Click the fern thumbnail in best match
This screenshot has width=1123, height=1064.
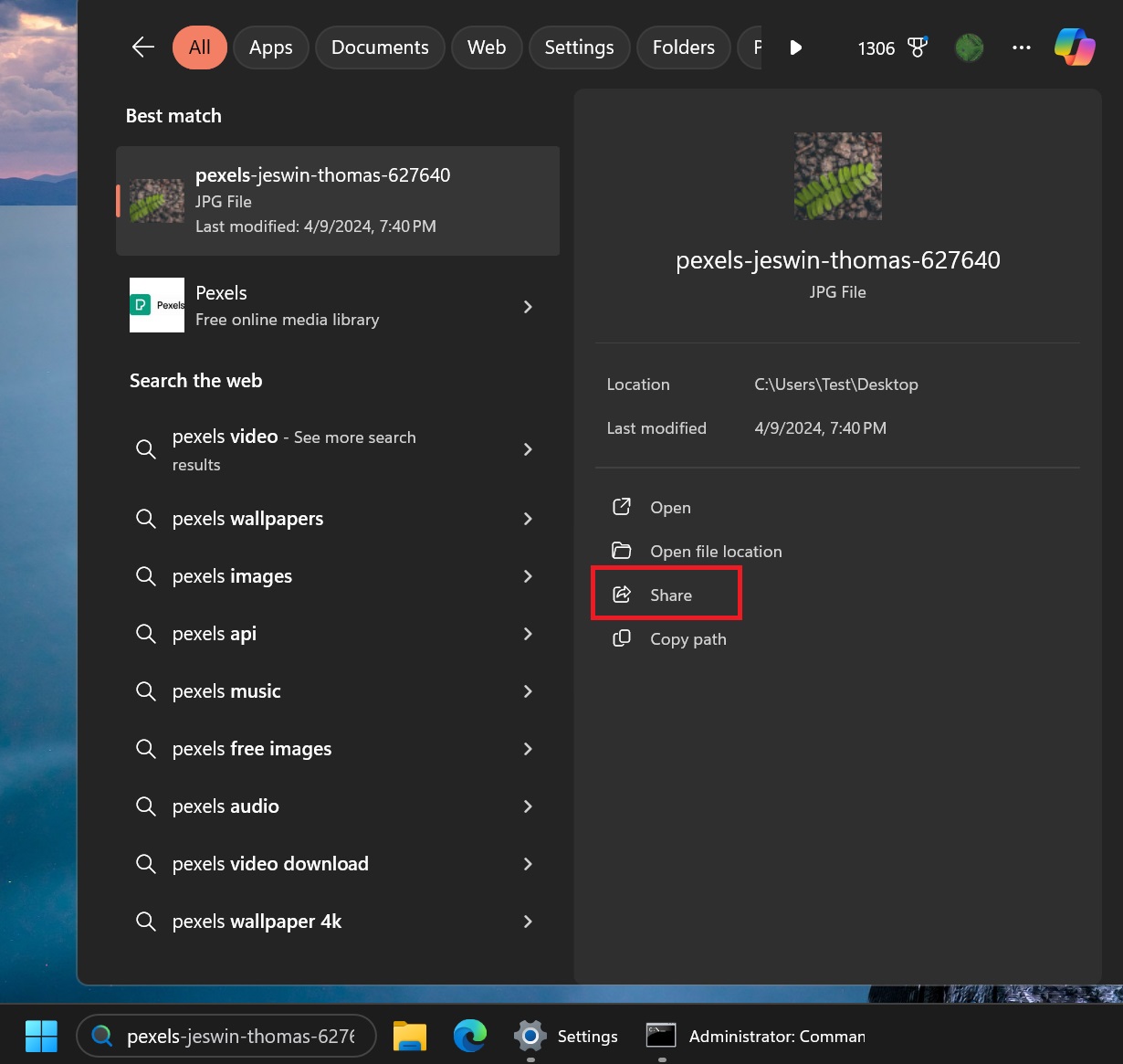pos(157,201)
